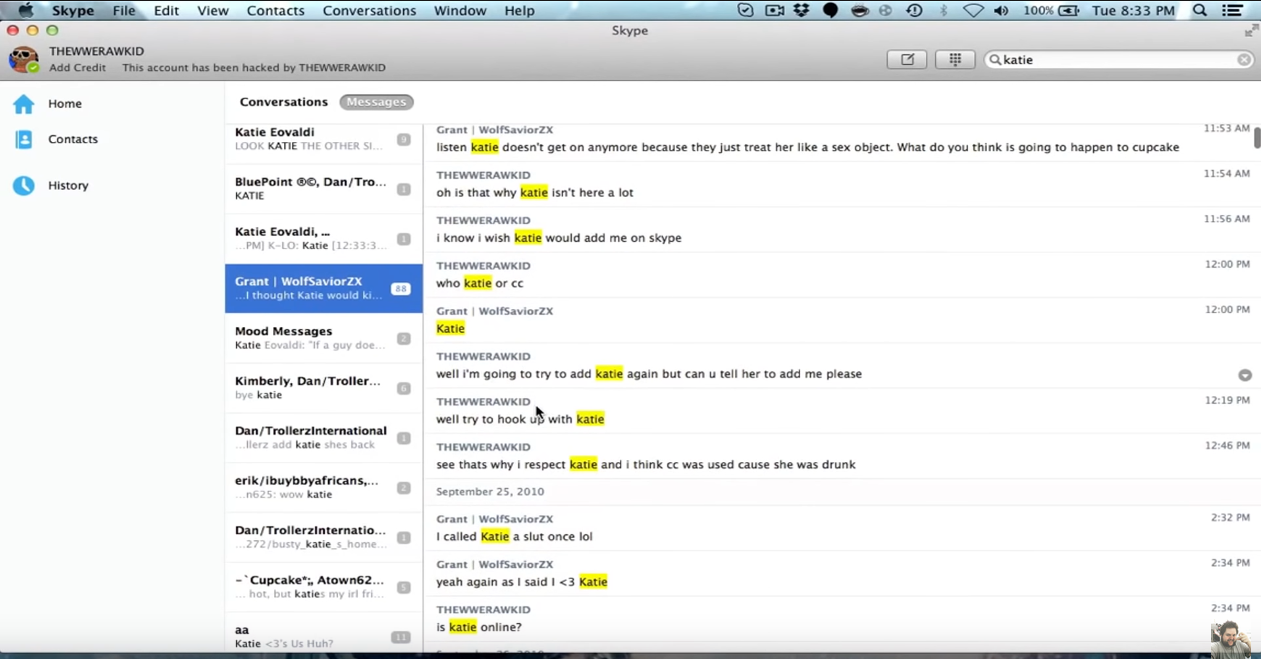Image resolution: width=1261 pixels, height=659 pixels.
Task: Click the katie search input field
Action: point(1118,60)
